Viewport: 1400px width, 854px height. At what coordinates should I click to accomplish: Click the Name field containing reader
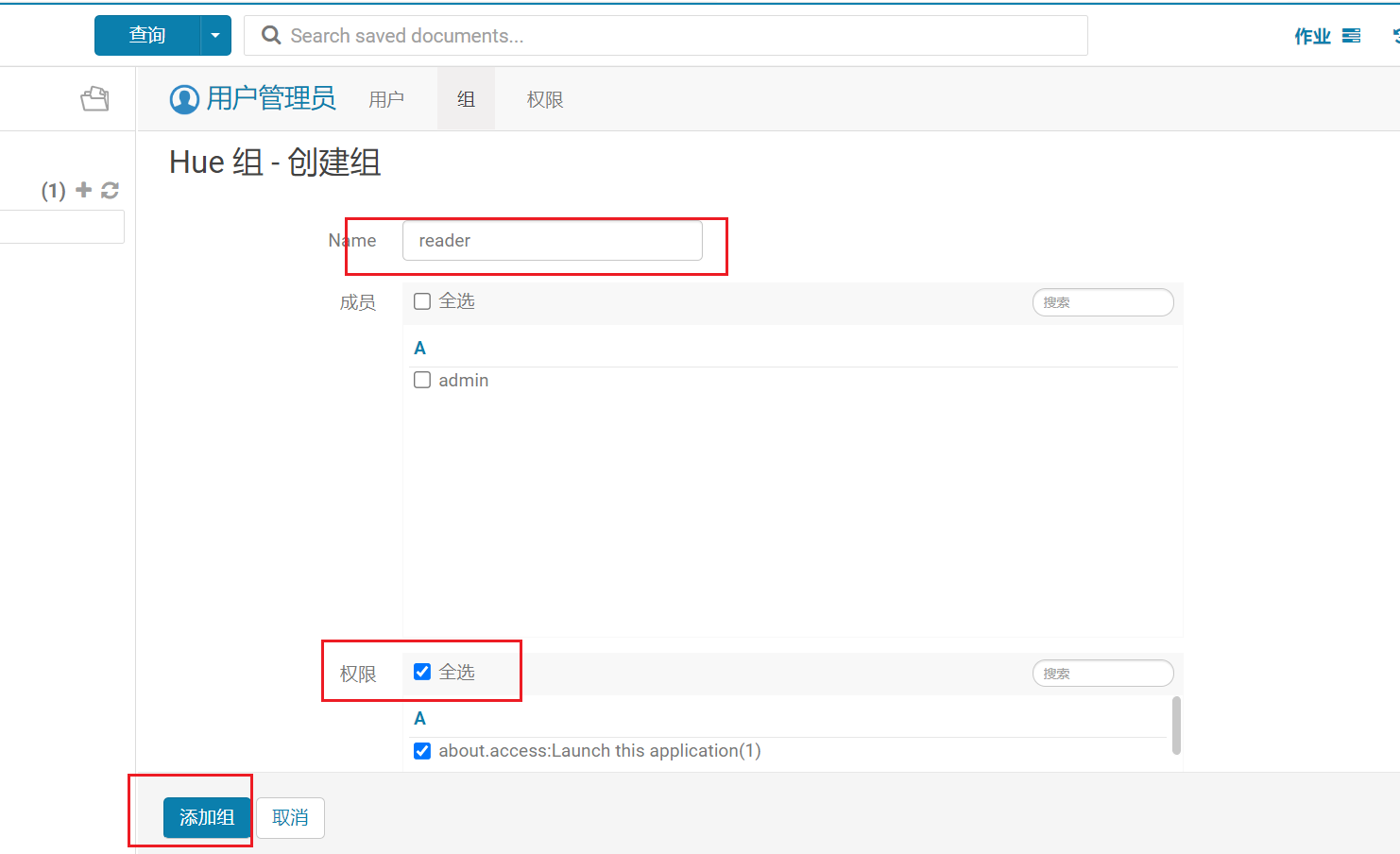coord(553,241)
